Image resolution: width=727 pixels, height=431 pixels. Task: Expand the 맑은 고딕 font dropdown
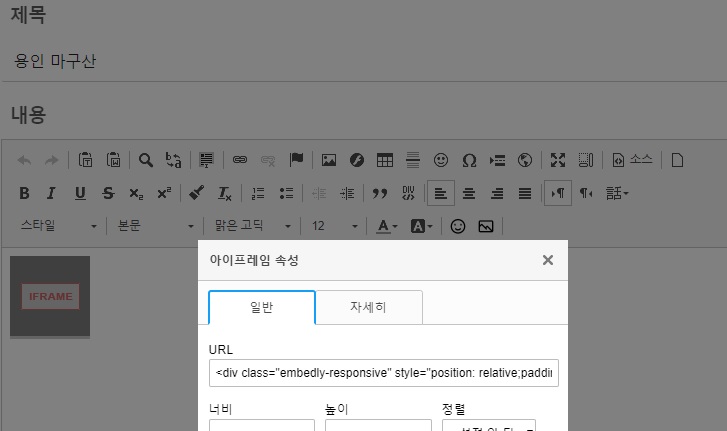coord(248,226)
